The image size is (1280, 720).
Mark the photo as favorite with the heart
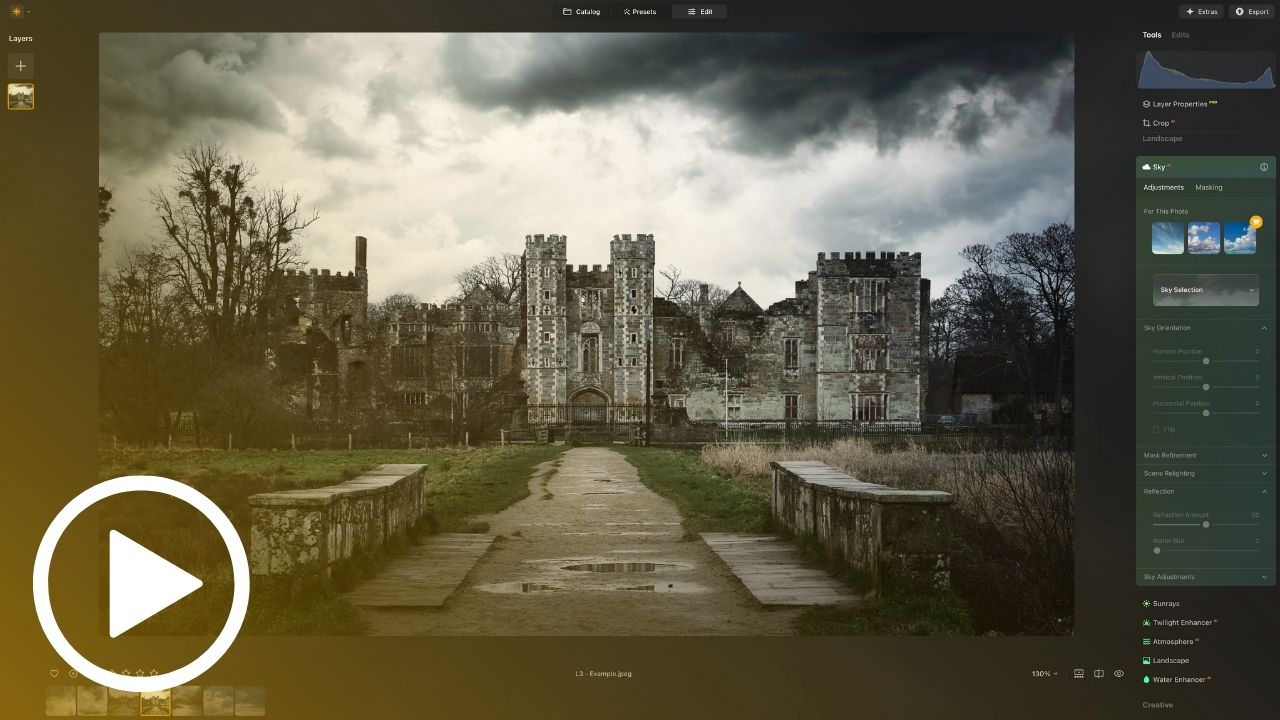pos(54,674)
